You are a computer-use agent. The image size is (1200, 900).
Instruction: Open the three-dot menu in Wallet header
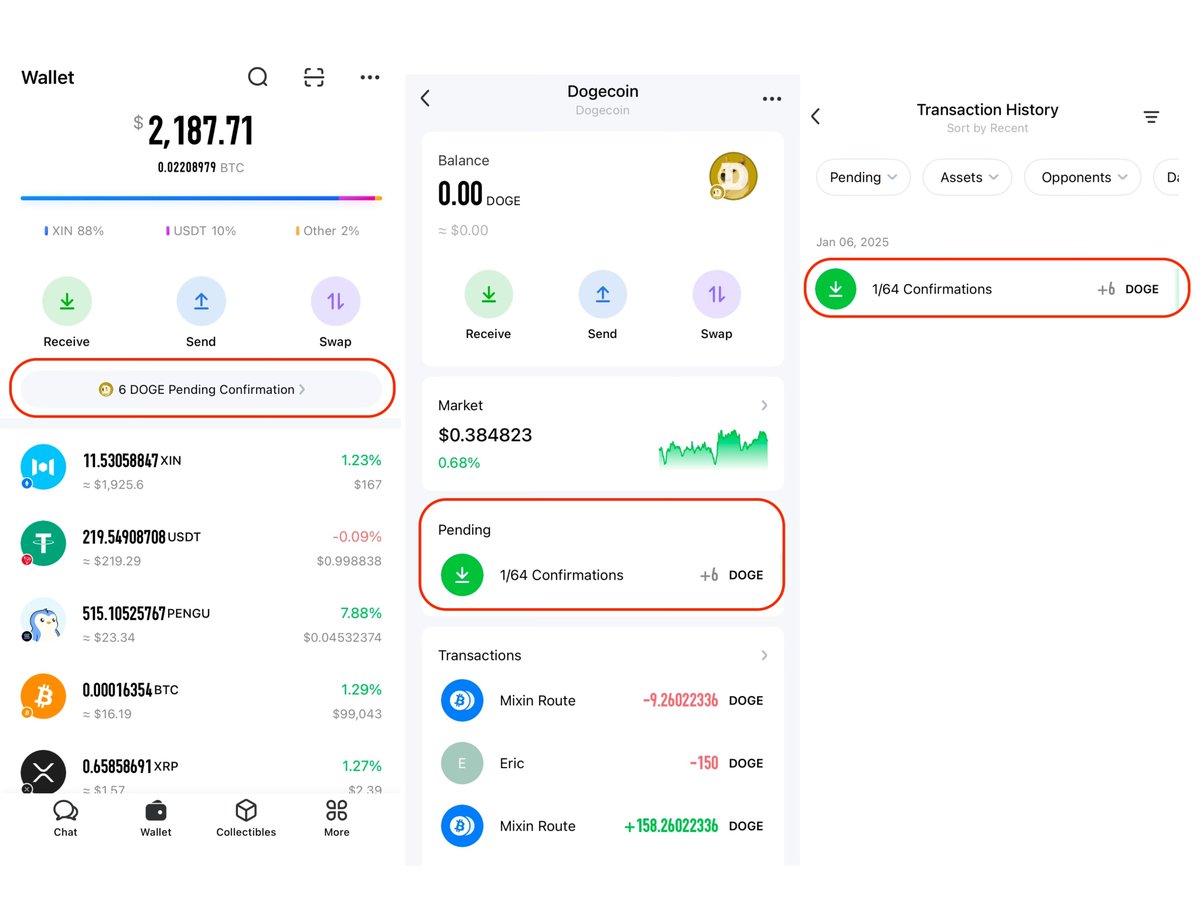click(x=370, y=77)
